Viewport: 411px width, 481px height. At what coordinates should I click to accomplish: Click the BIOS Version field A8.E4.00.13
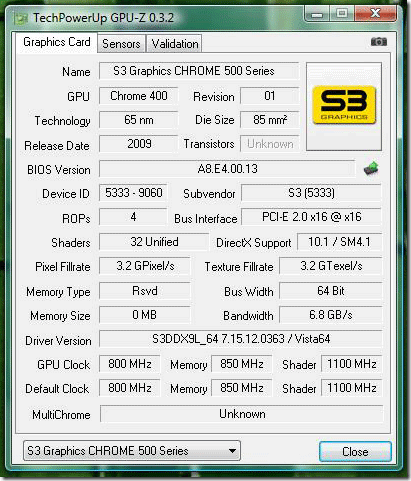(x=227, y=169)
